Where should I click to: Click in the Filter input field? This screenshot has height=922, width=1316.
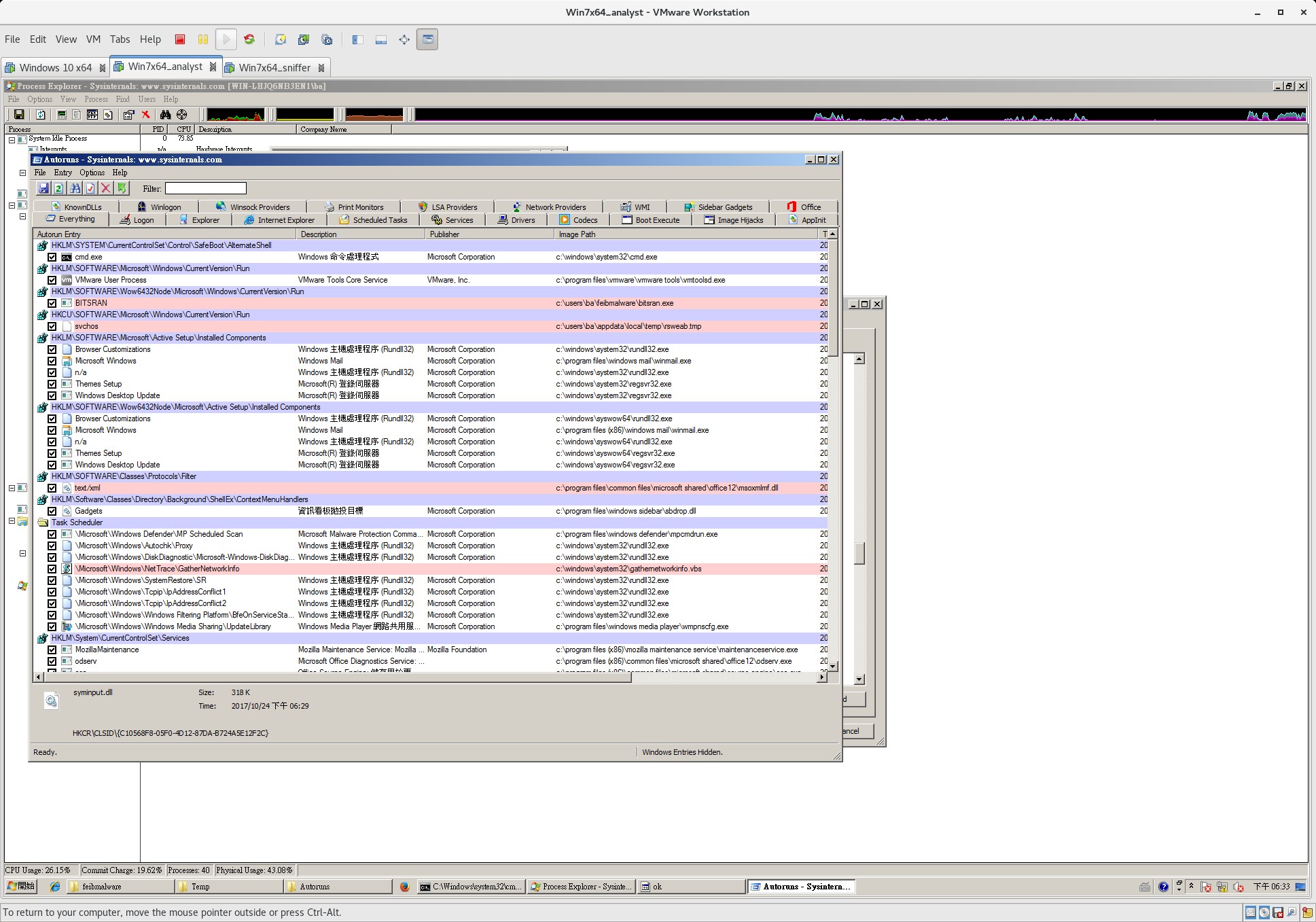click(205, 188)
